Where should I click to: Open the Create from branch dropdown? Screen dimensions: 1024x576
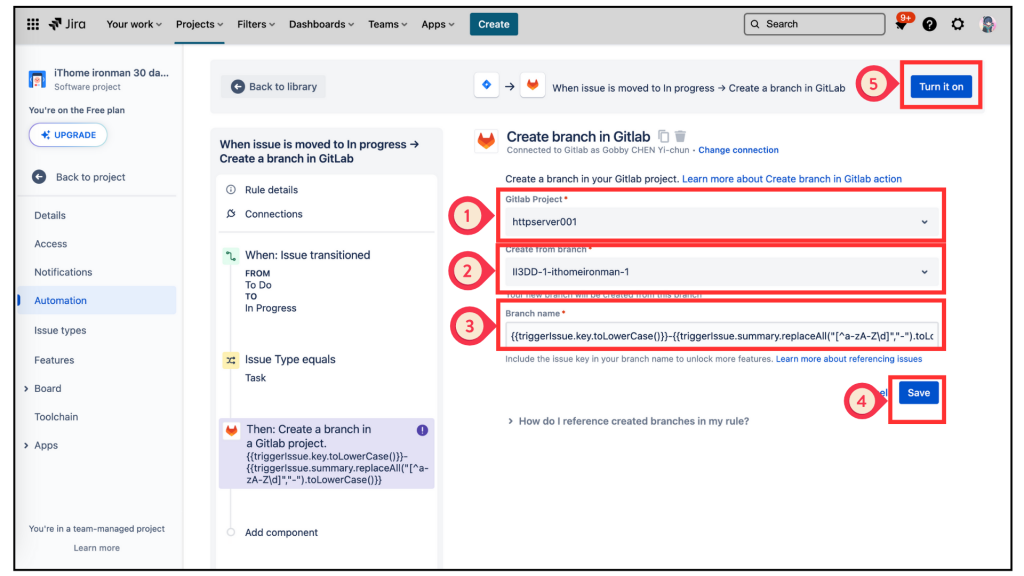[x=721, y=272]
